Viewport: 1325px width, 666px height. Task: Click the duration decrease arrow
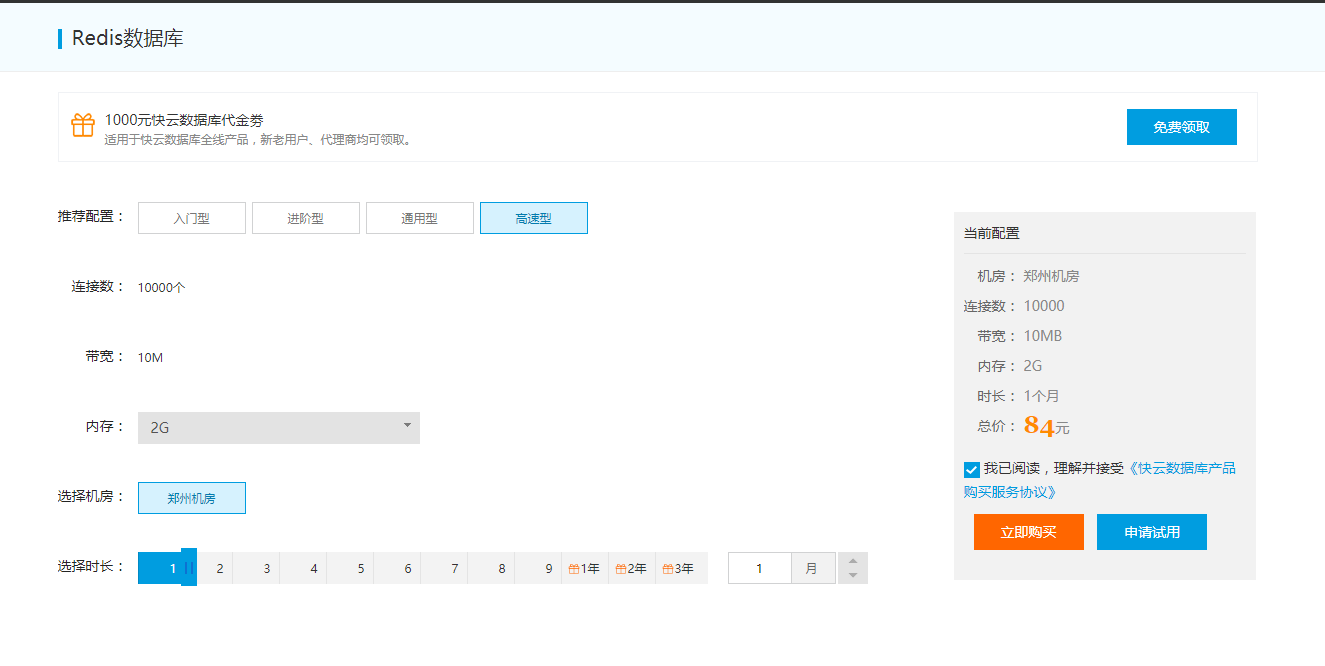(853, 575)
